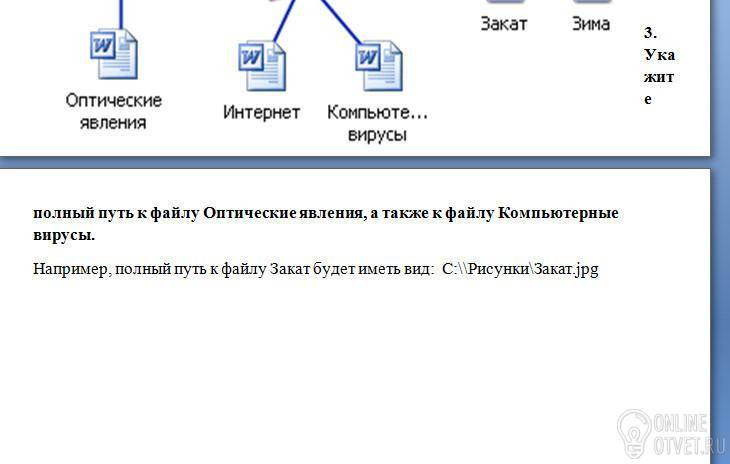Image resolution: width=730 pixels, height=464 pixels.
Task: Click the number 3. beside the diagram
Action: (x=650, y=33)
